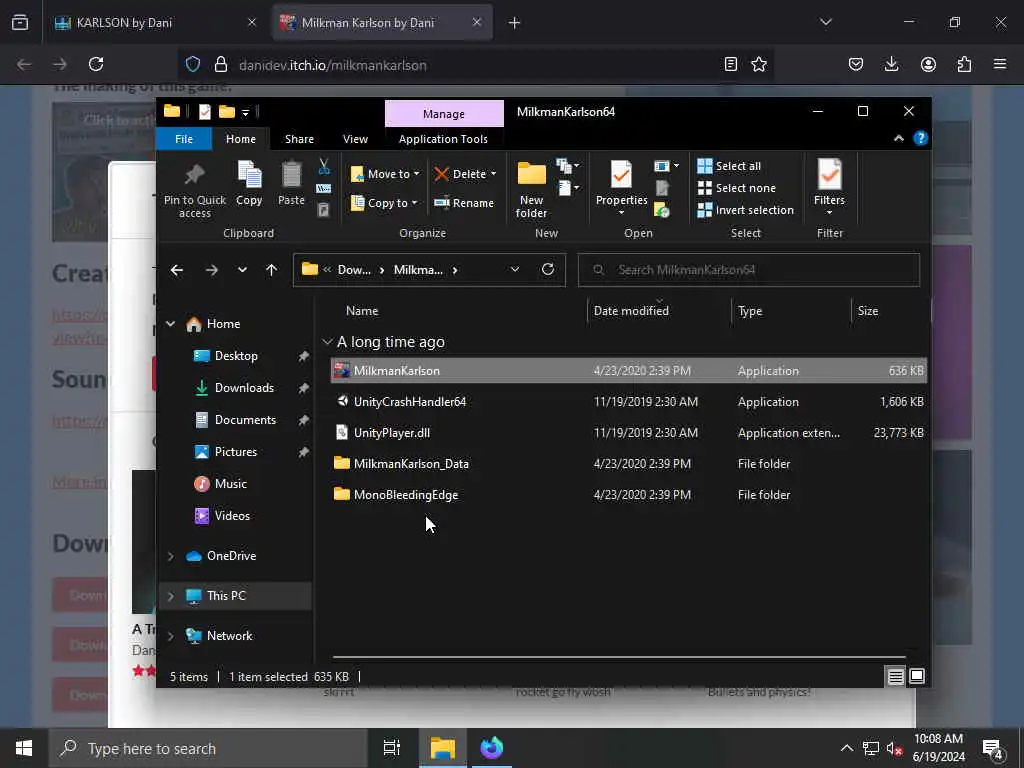The image size is (1024, 768).
Task: Create a New folder from the ribbon
Action: [532, 191]
